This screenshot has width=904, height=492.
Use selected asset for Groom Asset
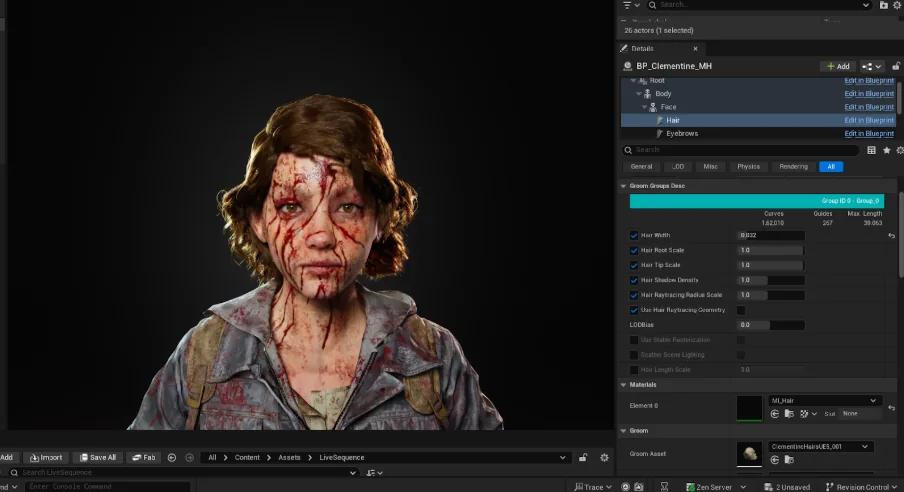tap(774, 460)
